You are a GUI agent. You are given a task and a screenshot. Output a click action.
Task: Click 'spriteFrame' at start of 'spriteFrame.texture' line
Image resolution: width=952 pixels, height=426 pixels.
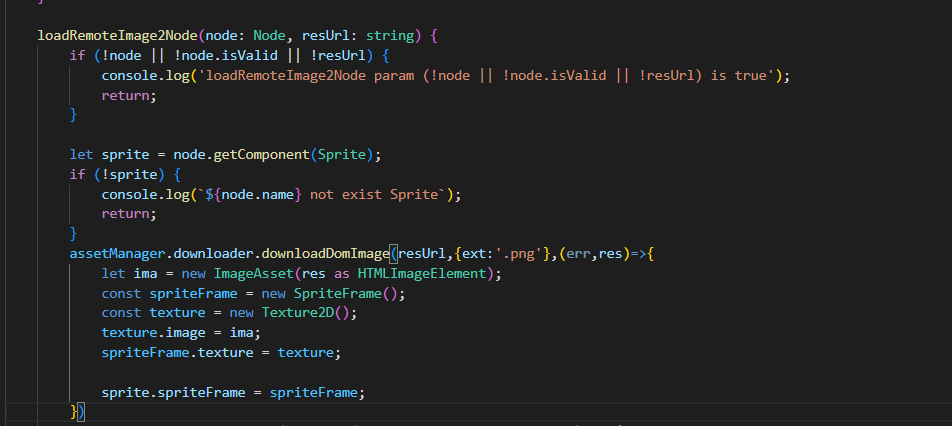[x=146, y=353]
